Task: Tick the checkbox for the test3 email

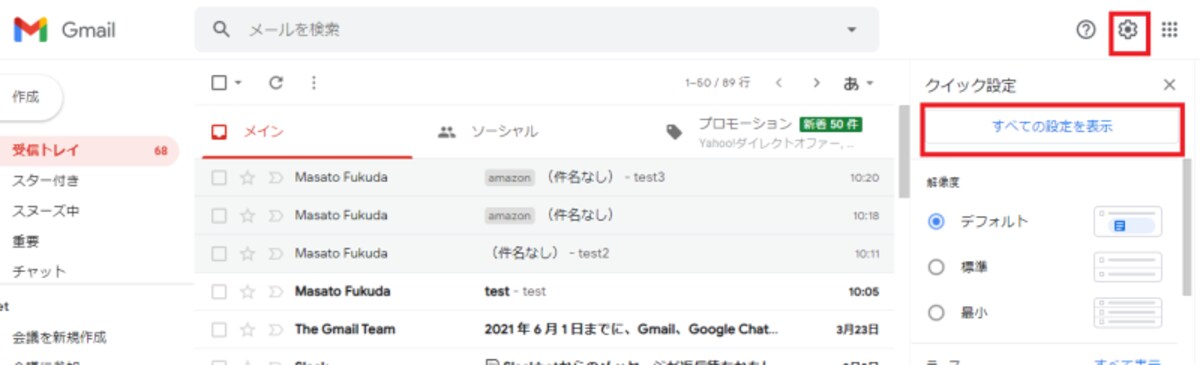Action: point(219,177)
